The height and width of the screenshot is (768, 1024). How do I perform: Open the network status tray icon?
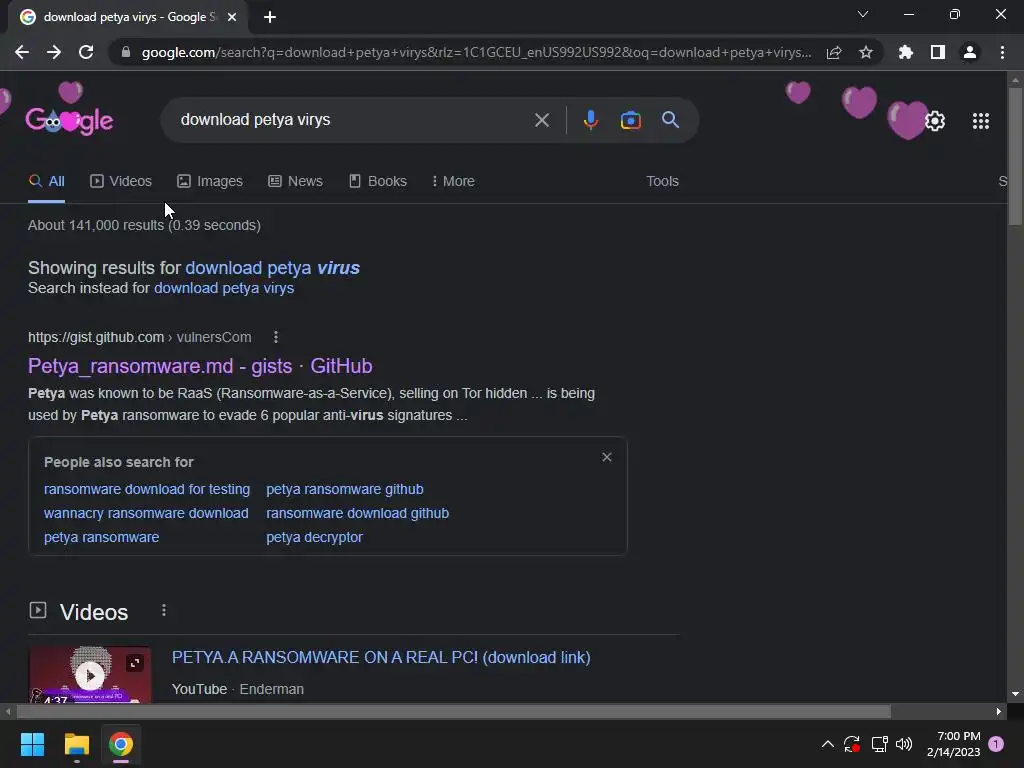click(x=879, y=744)
